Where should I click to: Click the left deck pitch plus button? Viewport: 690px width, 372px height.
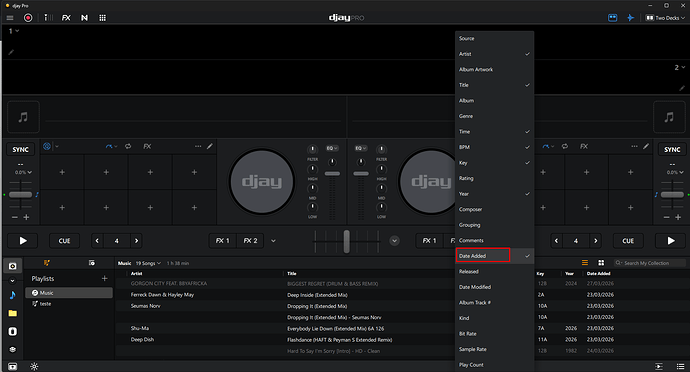26,217
